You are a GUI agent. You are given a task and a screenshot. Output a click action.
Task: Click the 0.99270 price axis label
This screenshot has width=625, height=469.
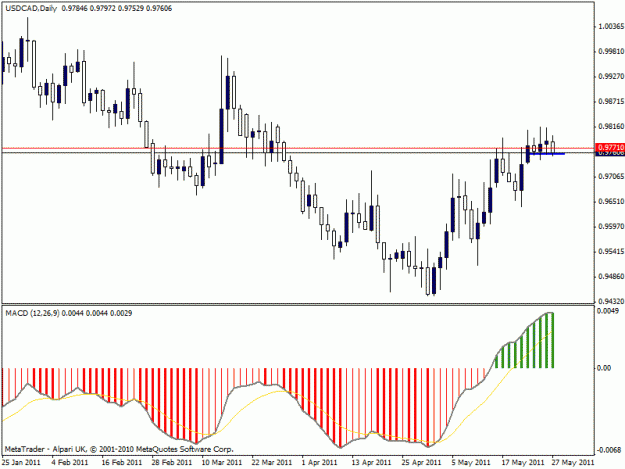[611, 77]
